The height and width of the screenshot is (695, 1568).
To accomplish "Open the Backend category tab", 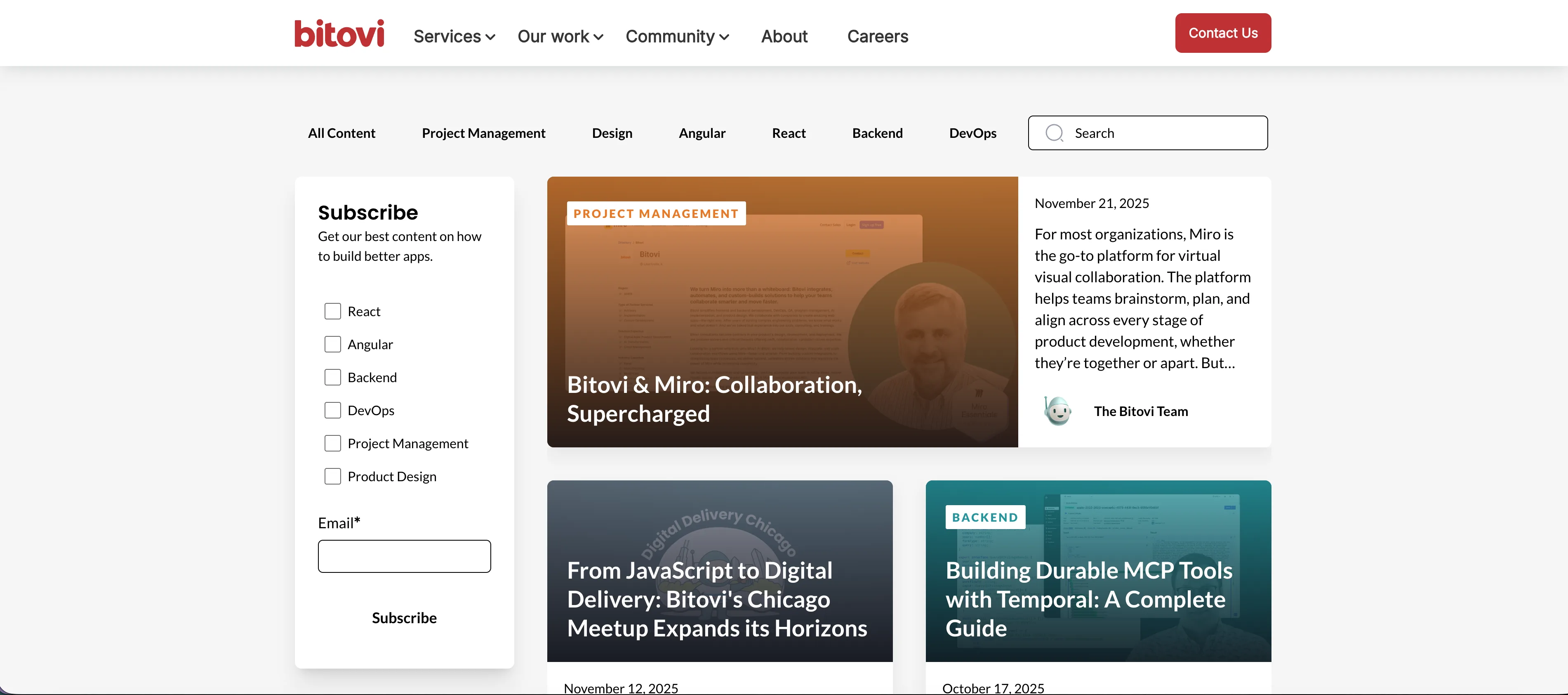I will click(877, 133).
